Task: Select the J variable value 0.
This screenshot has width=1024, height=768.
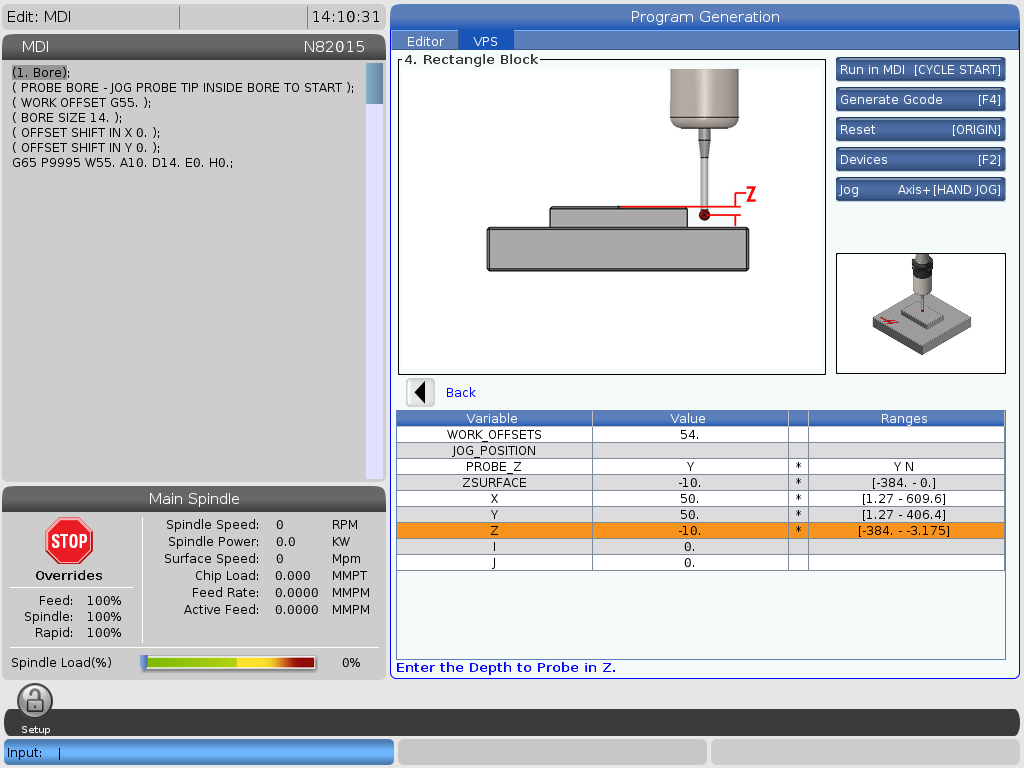Action: click(690, 562)
